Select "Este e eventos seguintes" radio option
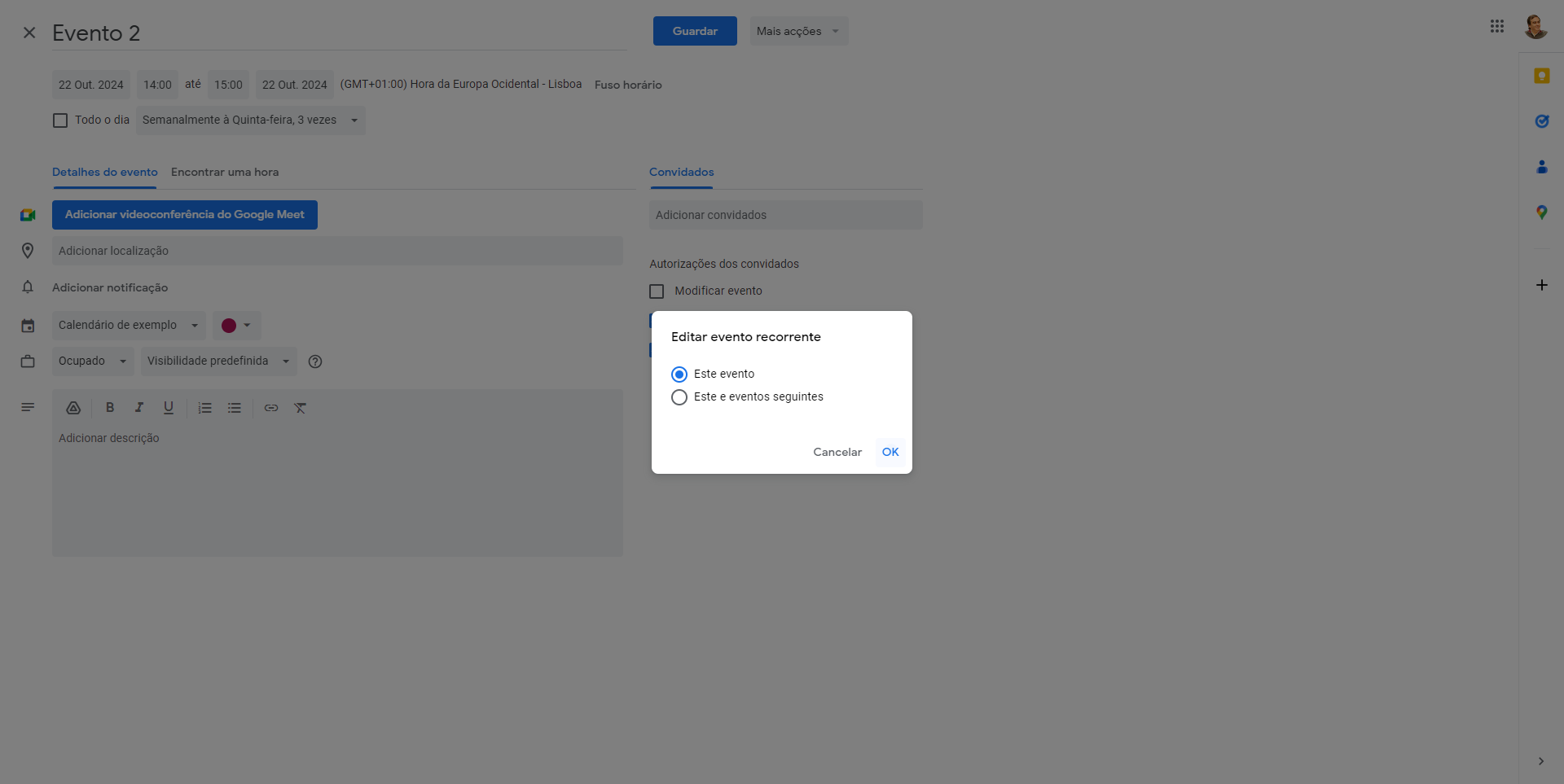 pos(679,397)
